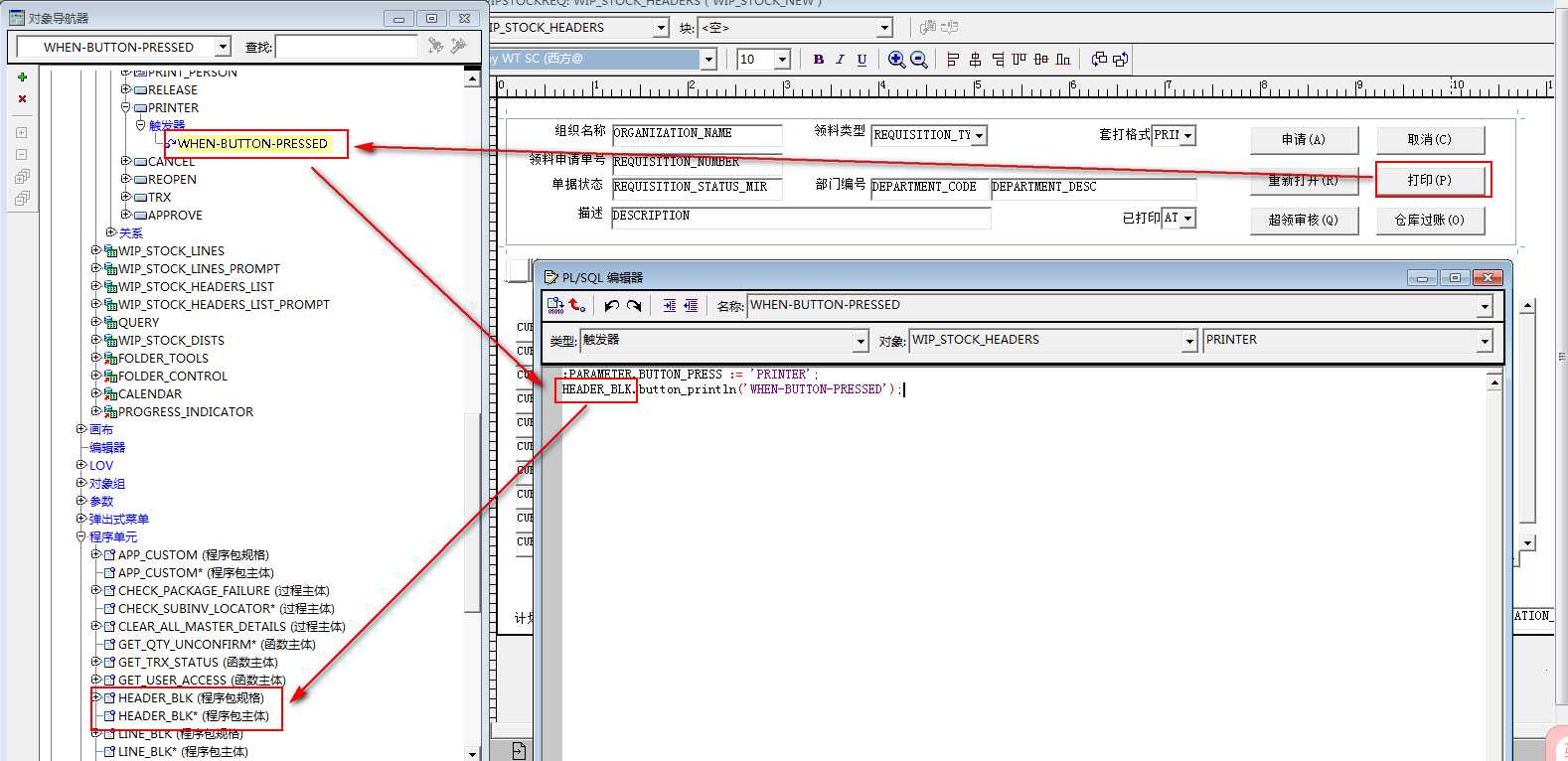Viewport: 1568px width, 761px height.
Task: Open the font name dropdown in the layout editor
Action: (x=708, y=60)
